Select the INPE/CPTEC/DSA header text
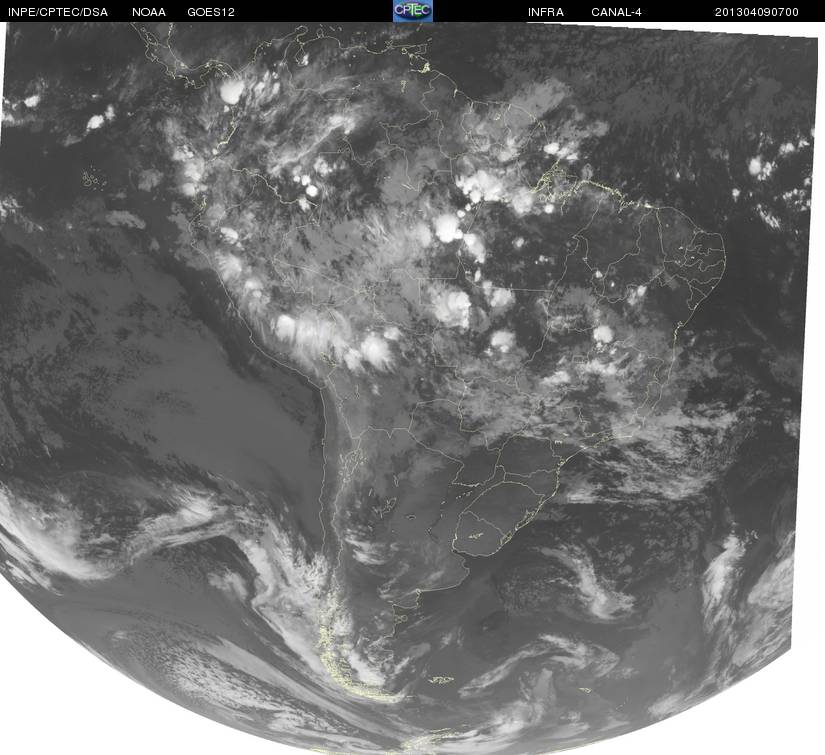Screen dimensions: 825x755 (x=58, y=12)
